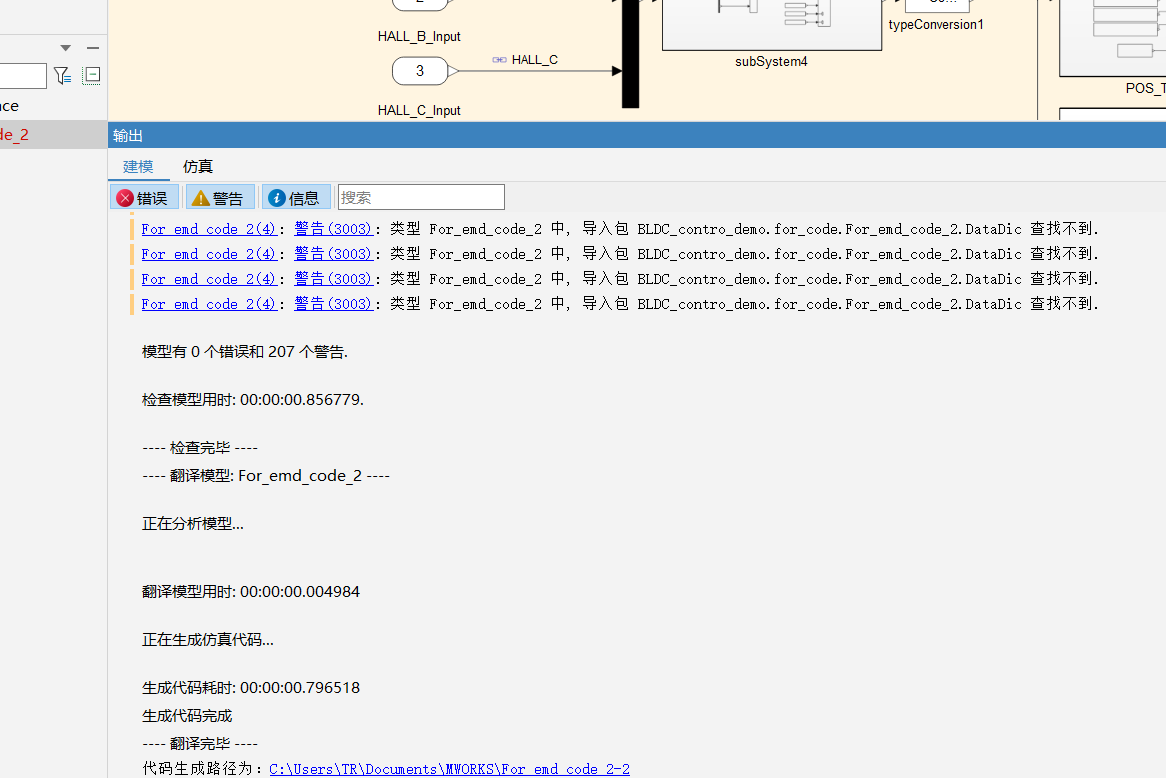The height and width of the screenshot is (778, 1166).
Task: Toggle the 错误 error filter
Action: [144, 198]
